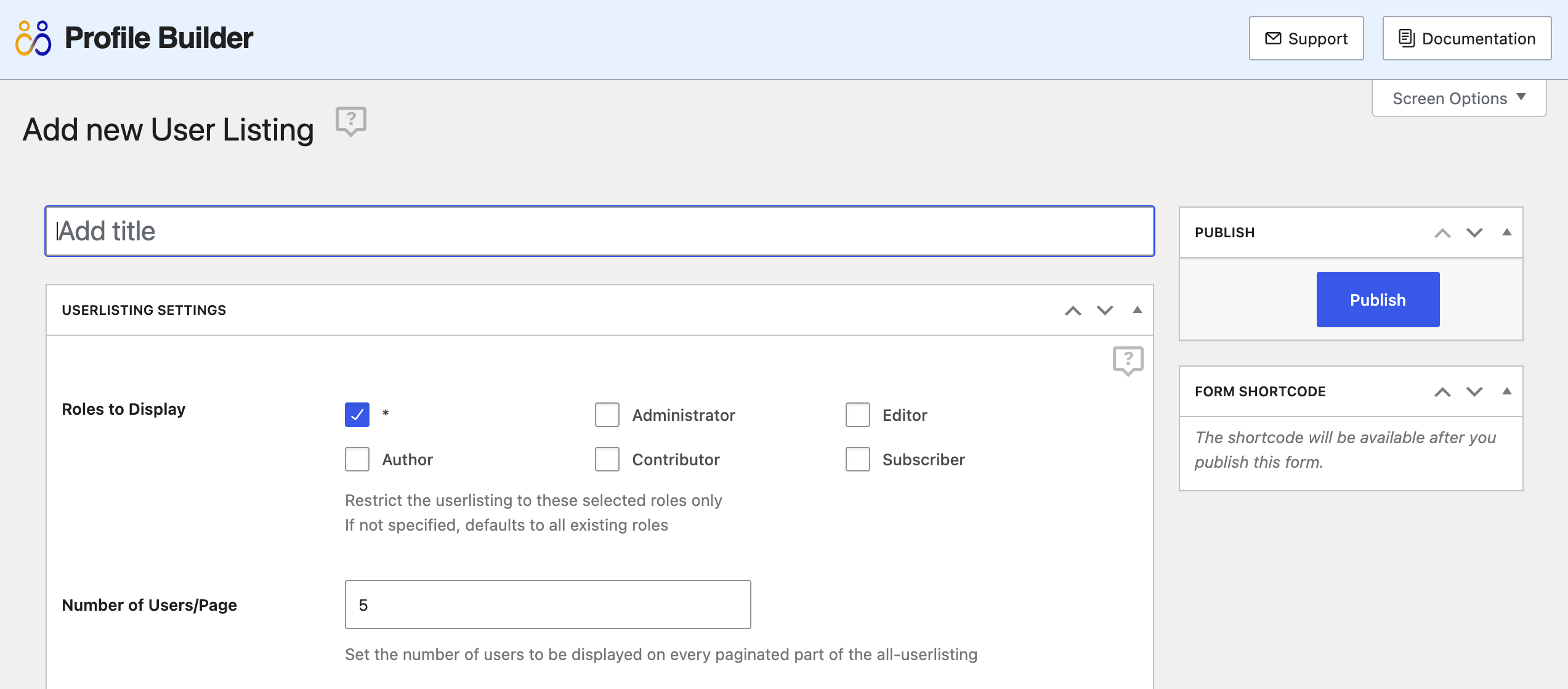Click the users per page description text

coord(661,654)
